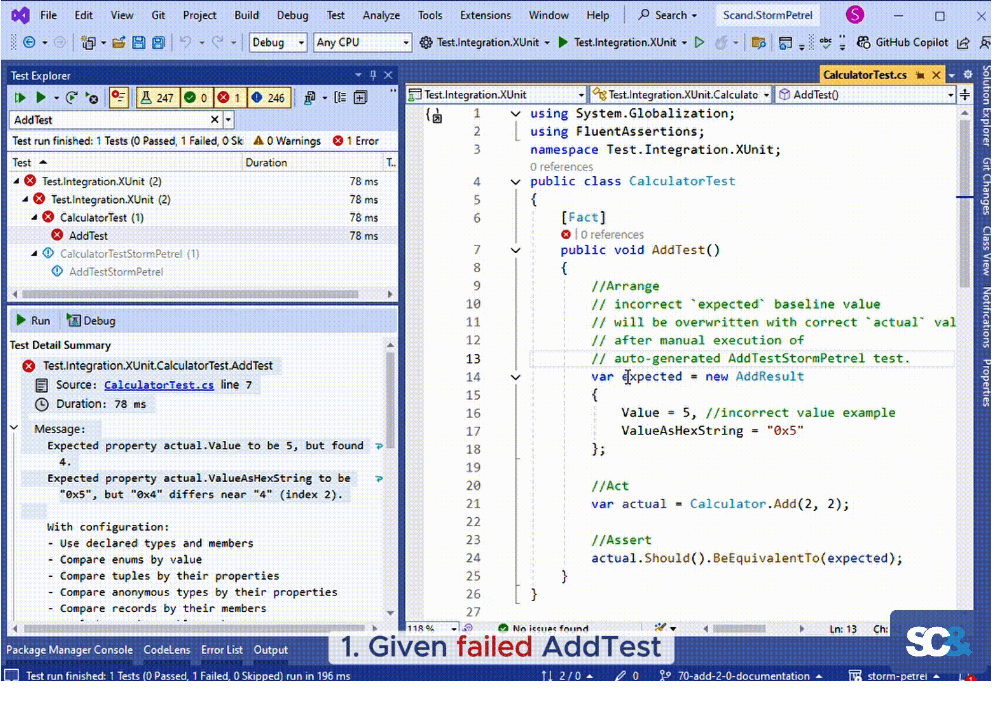Open the CalculatorTest.cs source link
Image resolution: width=995 pixels, height=705 pixels.
coord(159,385)
